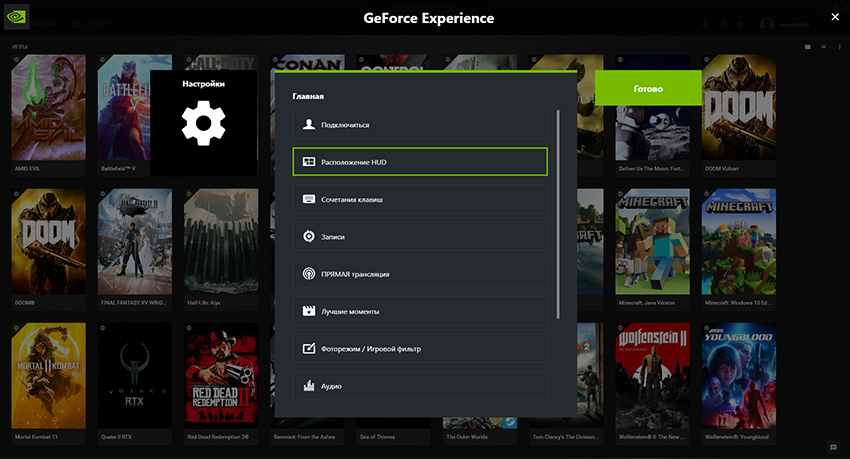The width and height of the screenshot is (850, 459).
Task: Click the clapperboard icon for Лучшие моменты
Action: point(309,311)
